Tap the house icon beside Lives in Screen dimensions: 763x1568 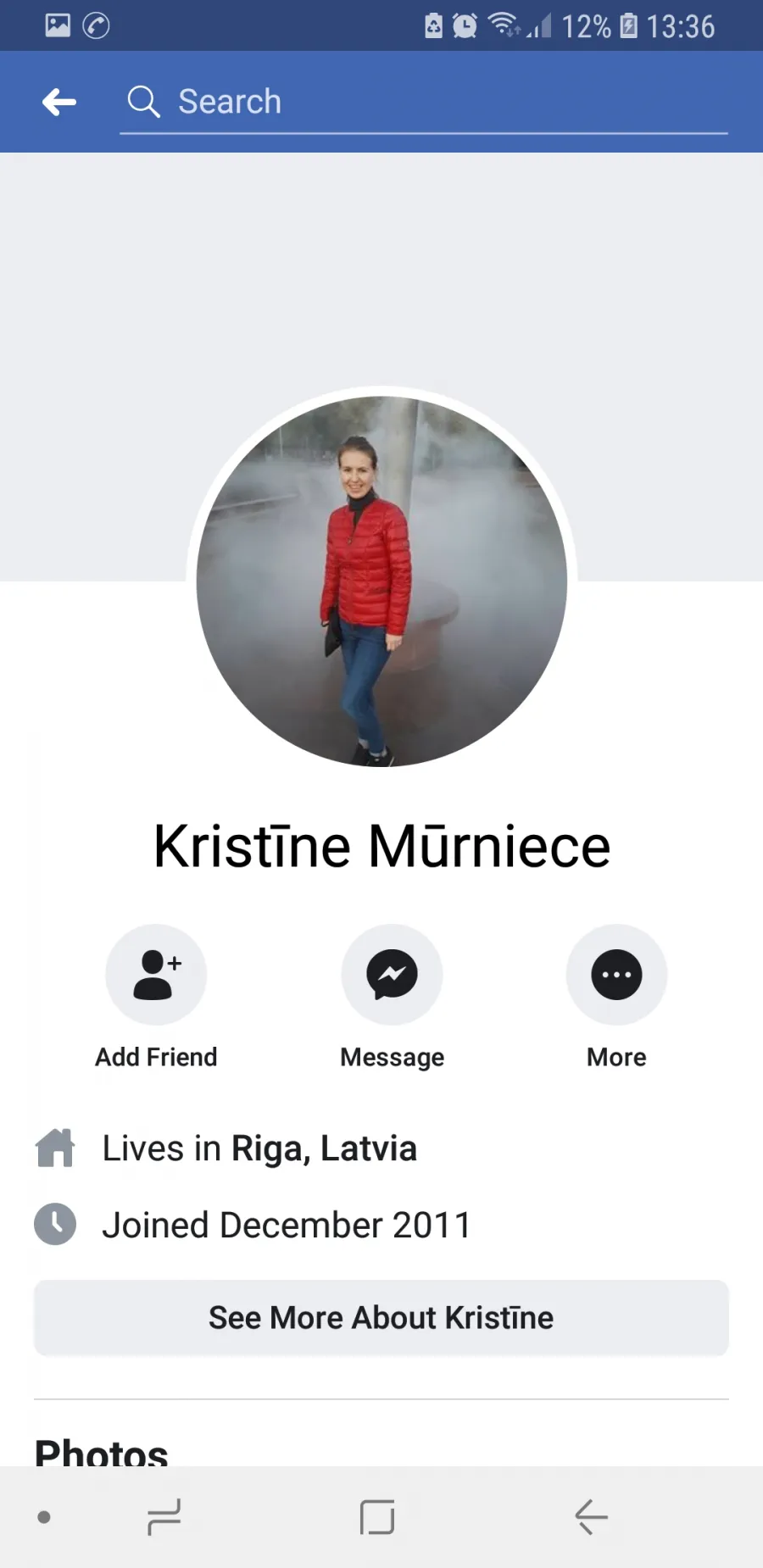pos(55,1148)
